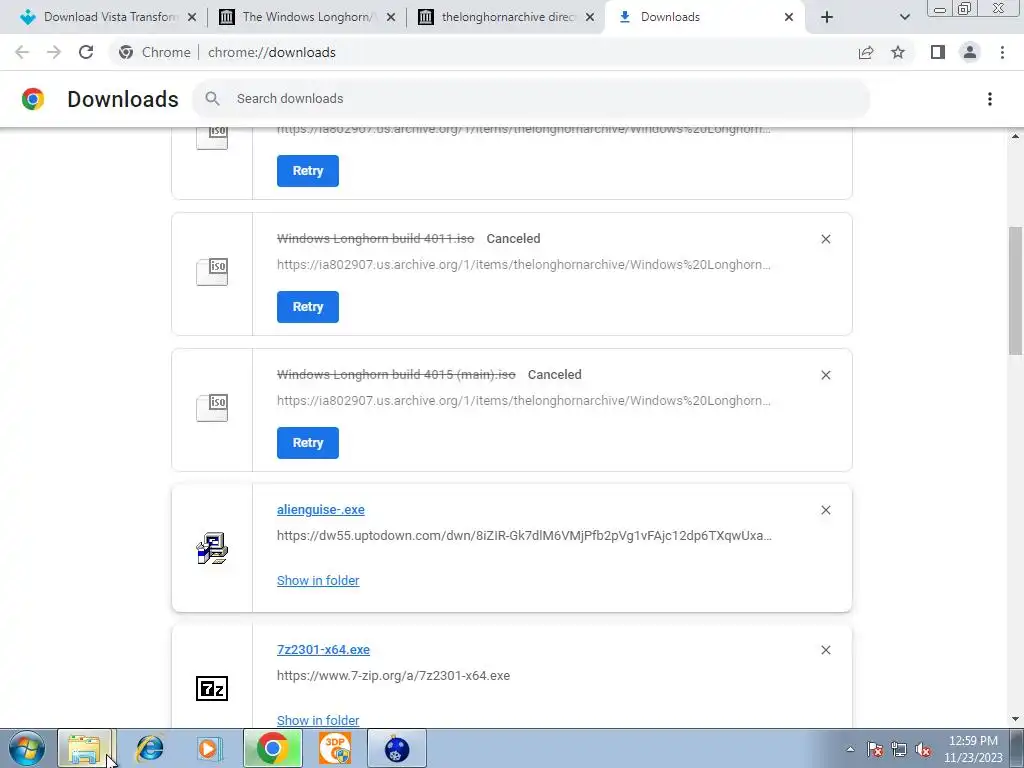Image resolution: width=1024 pixels, height=768 pixels.
Task: Open the 3DP app in the taskbar
Action: coord(335,748)
